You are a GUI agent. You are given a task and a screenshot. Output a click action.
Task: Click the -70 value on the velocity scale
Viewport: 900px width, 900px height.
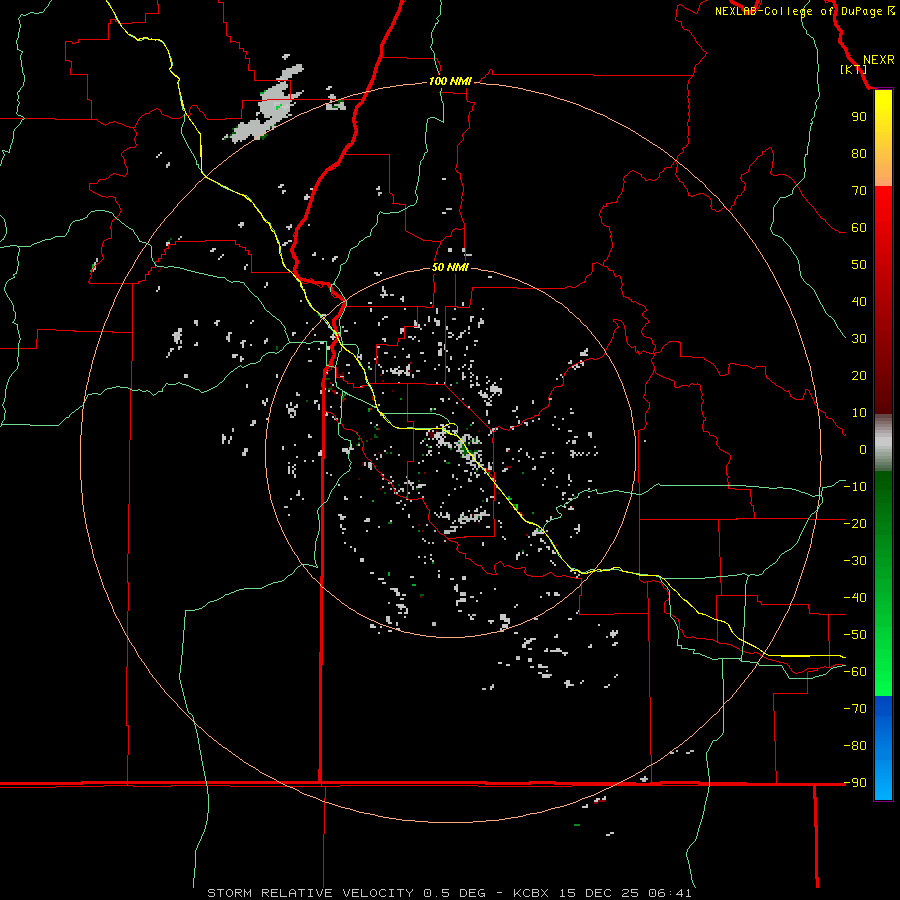(x=855, y=709)
